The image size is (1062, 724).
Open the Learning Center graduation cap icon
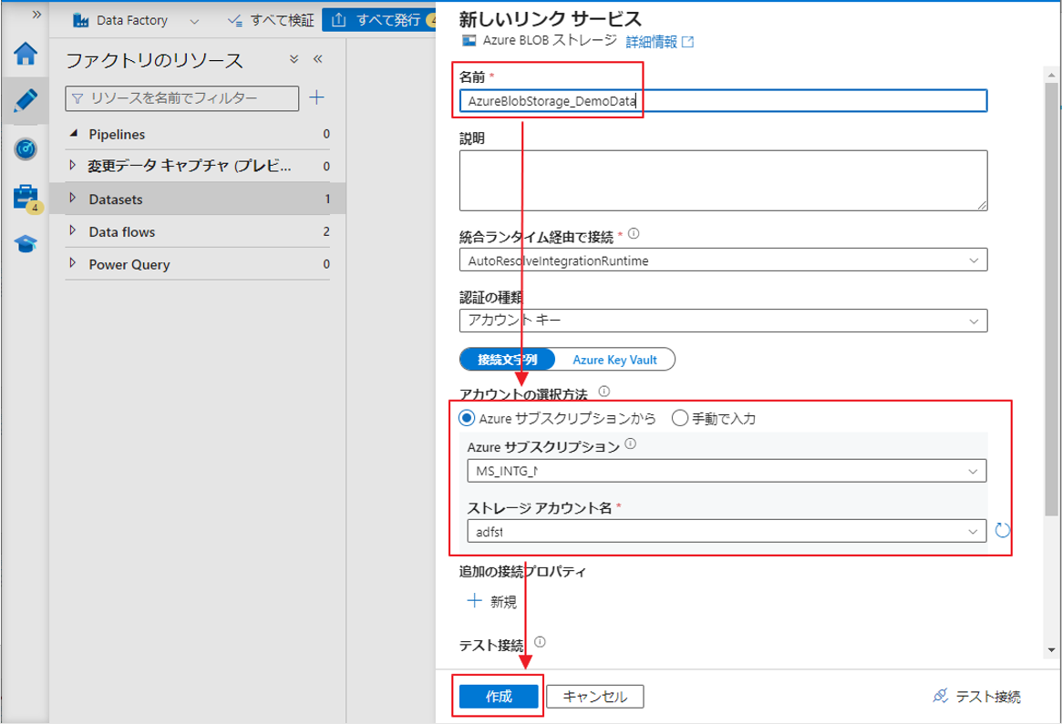25,244
